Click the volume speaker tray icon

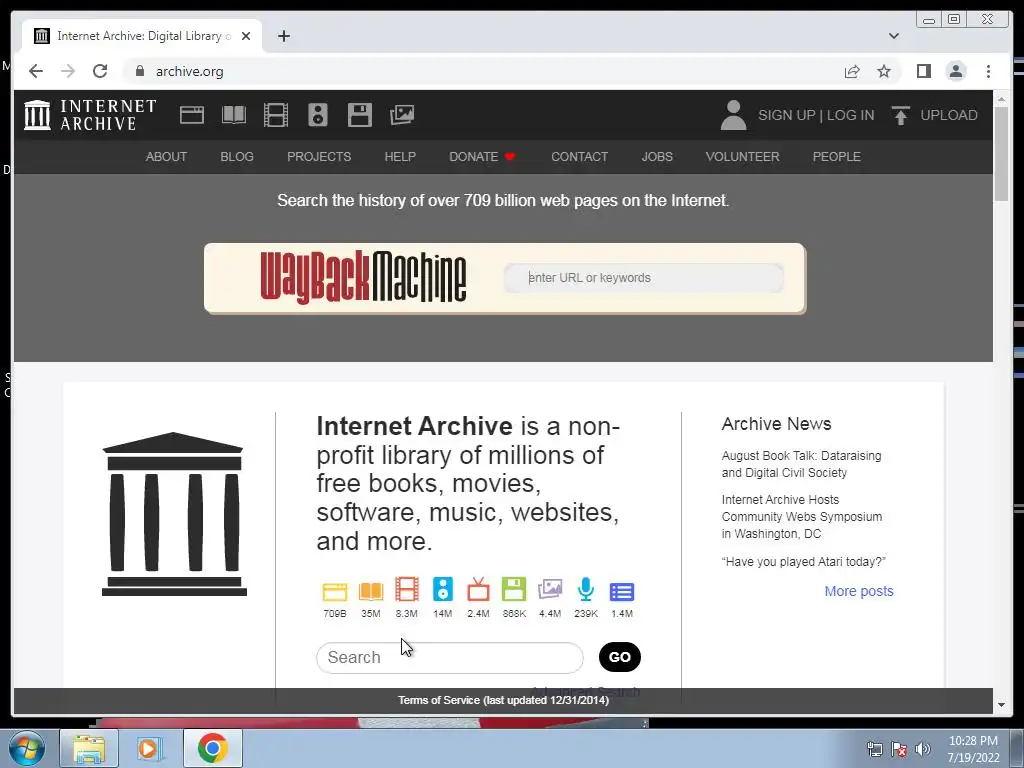point(923,749)
